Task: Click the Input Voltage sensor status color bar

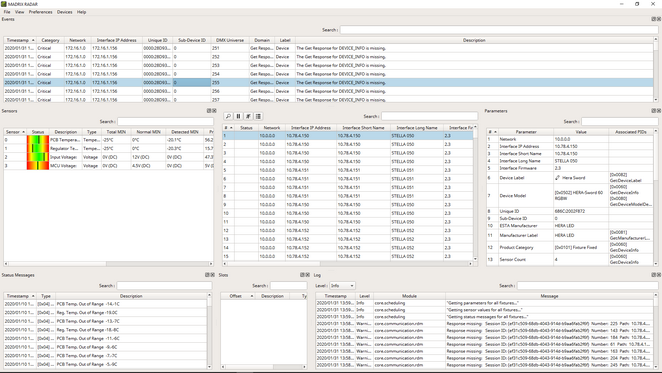Action: (x=38, y=157)
